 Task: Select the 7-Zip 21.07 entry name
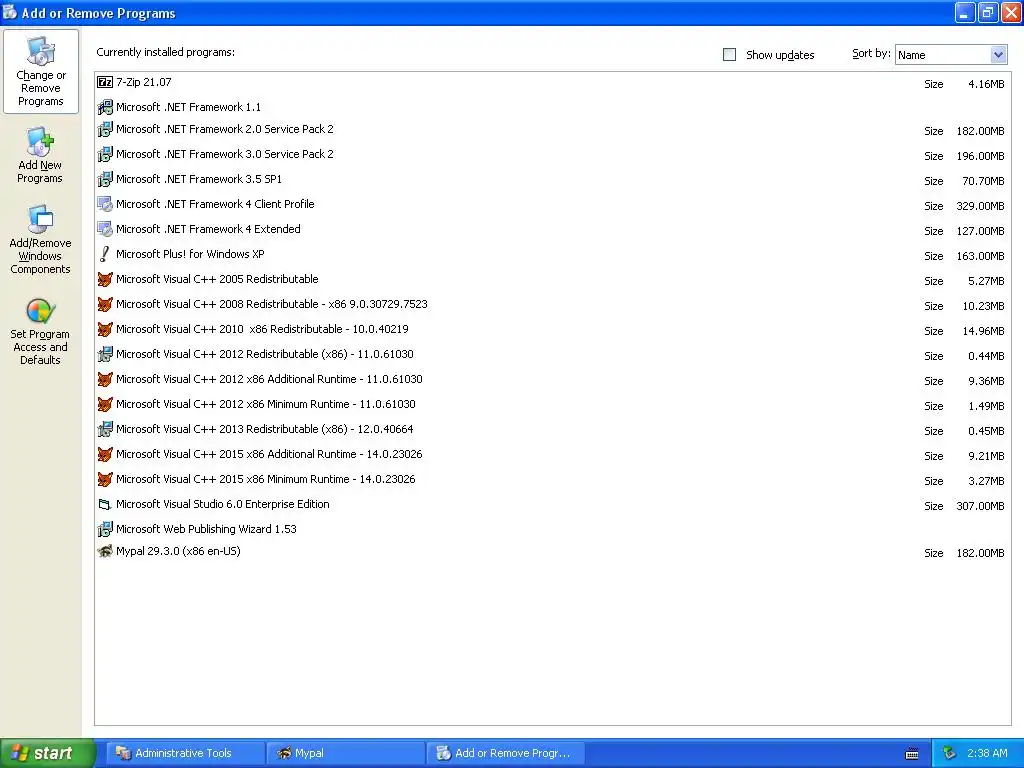(x=144, y=82)
